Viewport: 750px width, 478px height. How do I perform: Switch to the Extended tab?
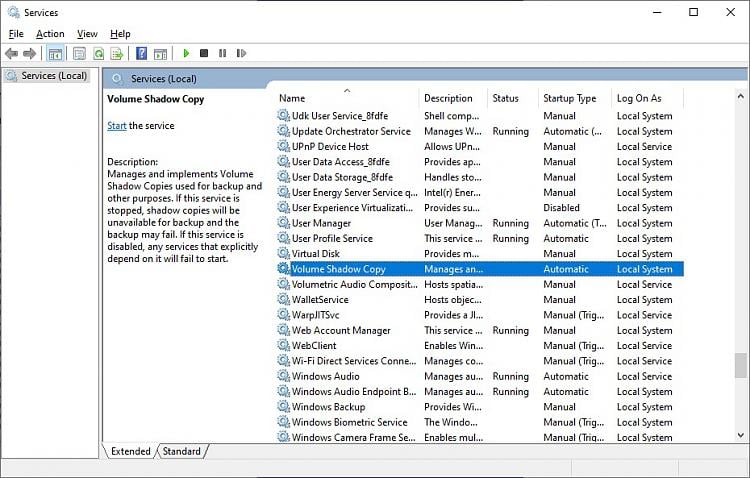[x=130, y=451]
